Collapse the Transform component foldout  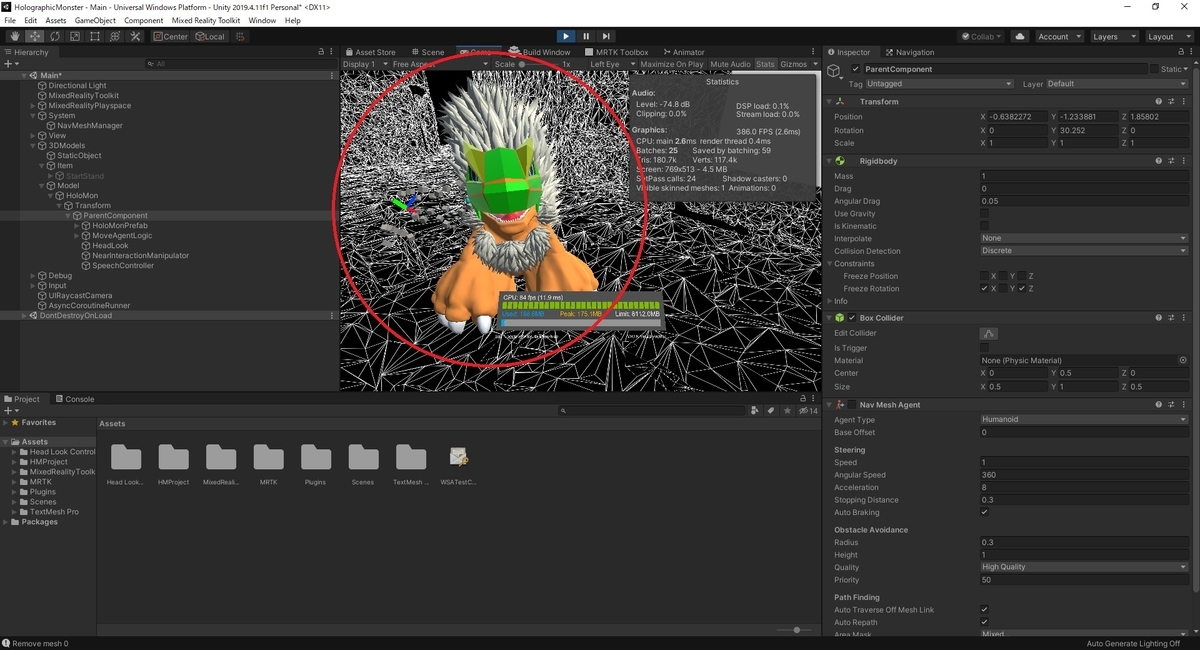830,101
